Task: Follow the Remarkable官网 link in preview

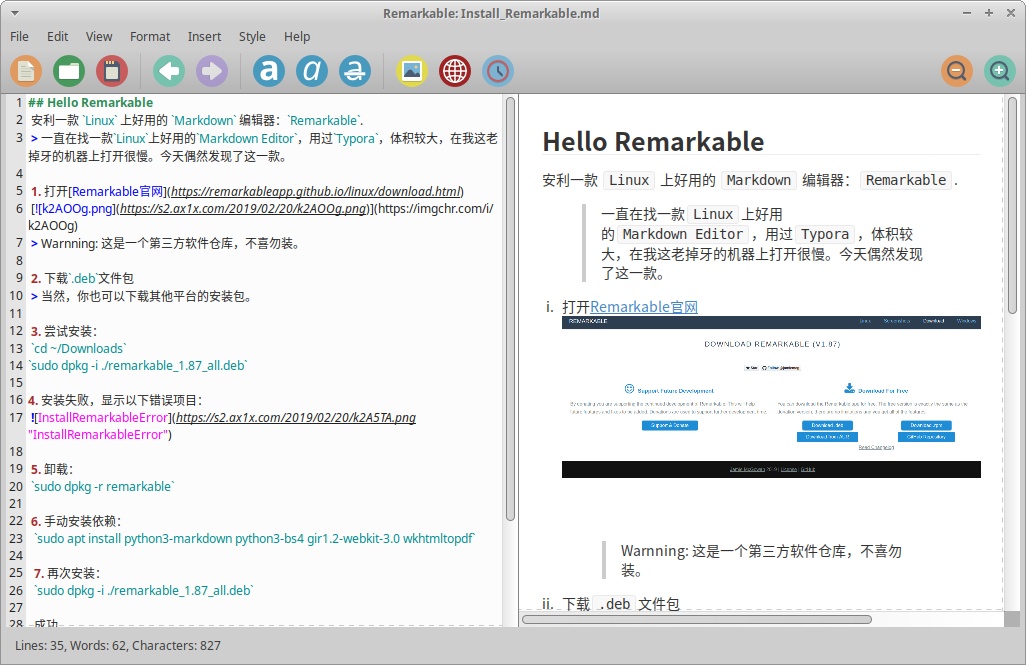Action: point(644,307)
